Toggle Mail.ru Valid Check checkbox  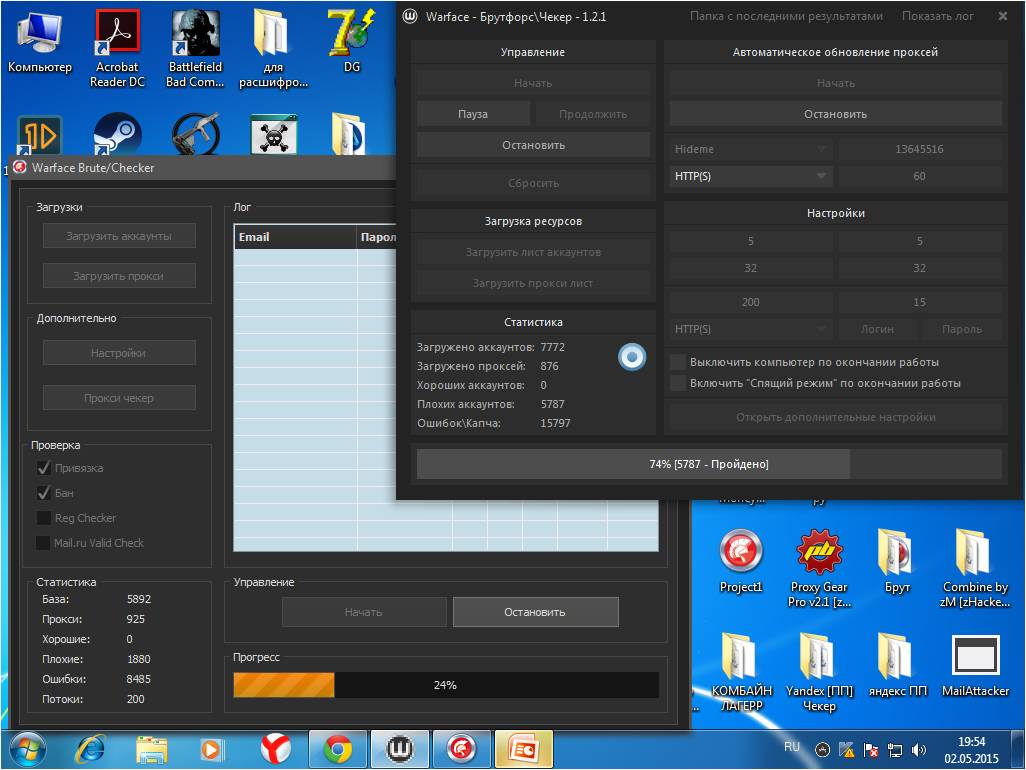pyautogui.click(x=43, y=543)
